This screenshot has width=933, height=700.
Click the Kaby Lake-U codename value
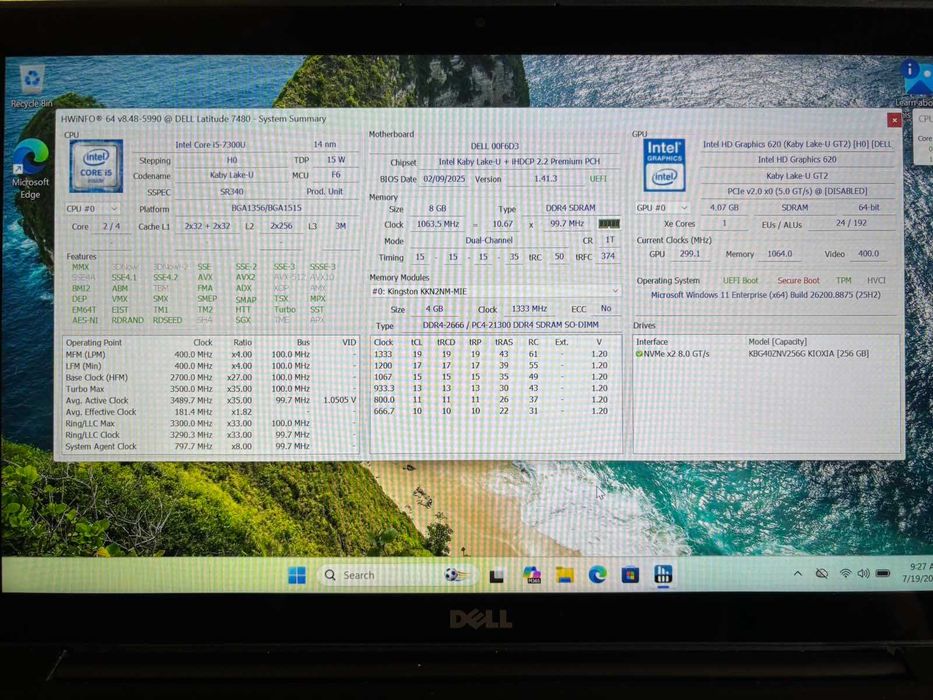tap(231, 176)
